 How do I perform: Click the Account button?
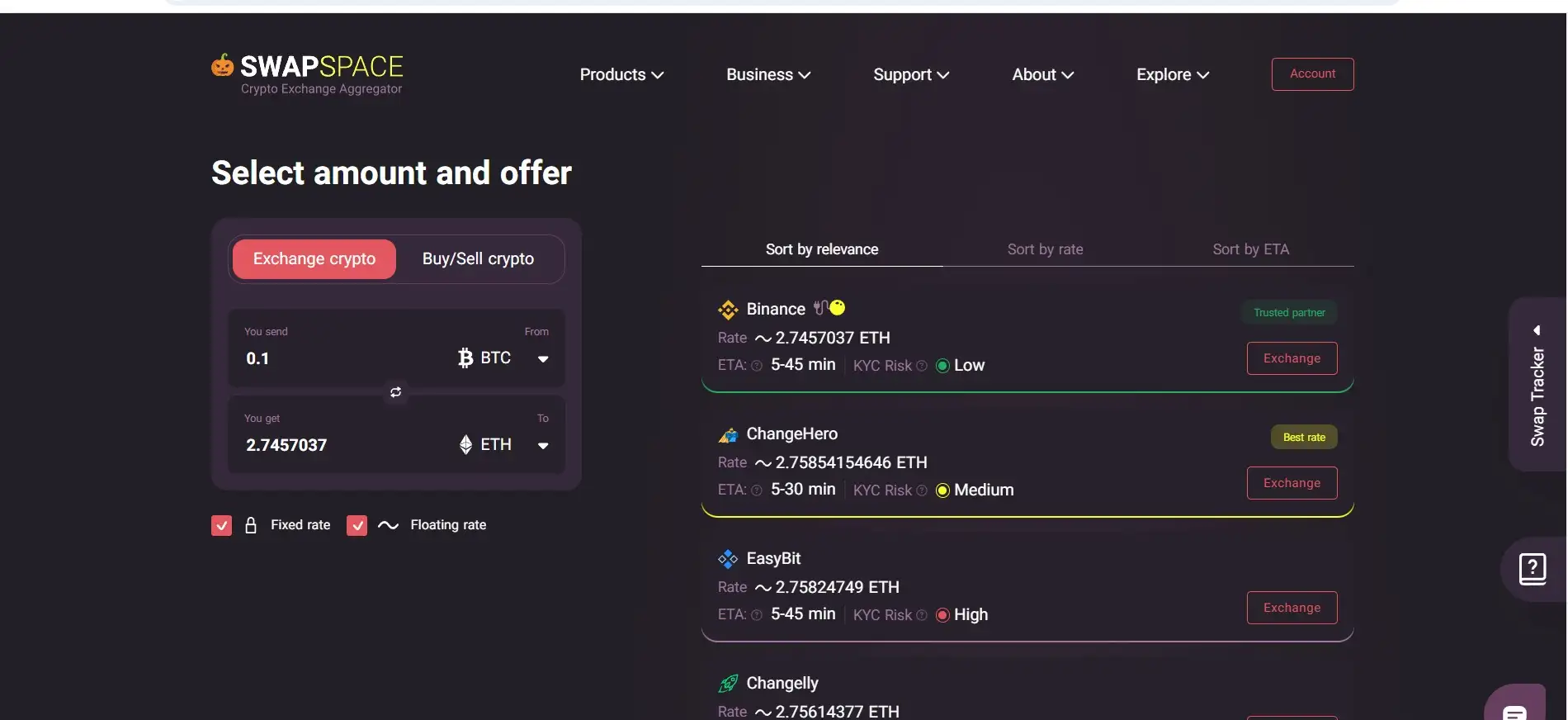pos(1312,74)
